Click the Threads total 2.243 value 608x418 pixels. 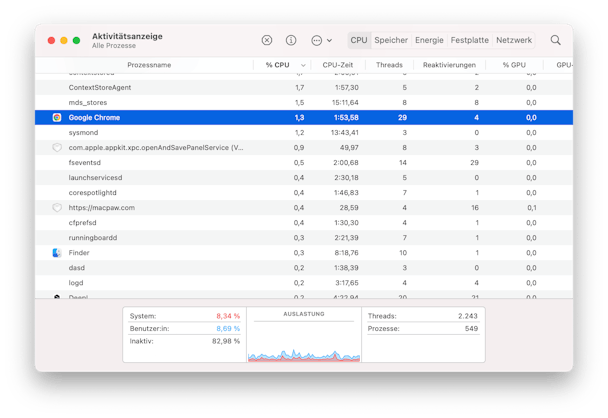(468, 316)
